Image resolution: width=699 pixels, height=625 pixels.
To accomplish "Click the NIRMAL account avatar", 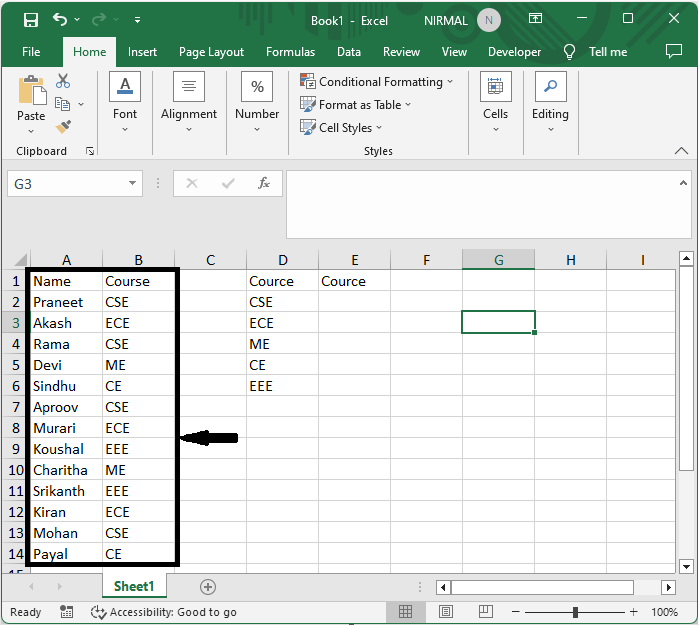I will 489,21.
